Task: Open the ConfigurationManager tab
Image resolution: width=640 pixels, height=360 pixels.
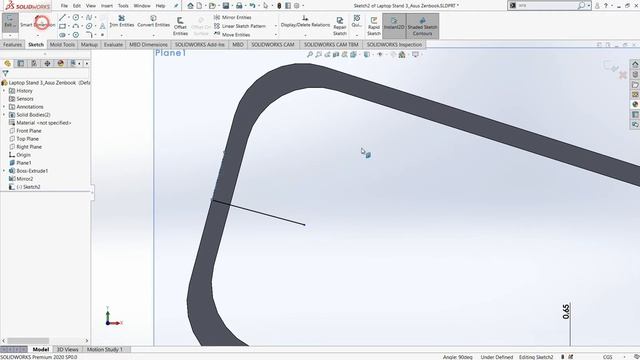Action: [x=34, y=63]
